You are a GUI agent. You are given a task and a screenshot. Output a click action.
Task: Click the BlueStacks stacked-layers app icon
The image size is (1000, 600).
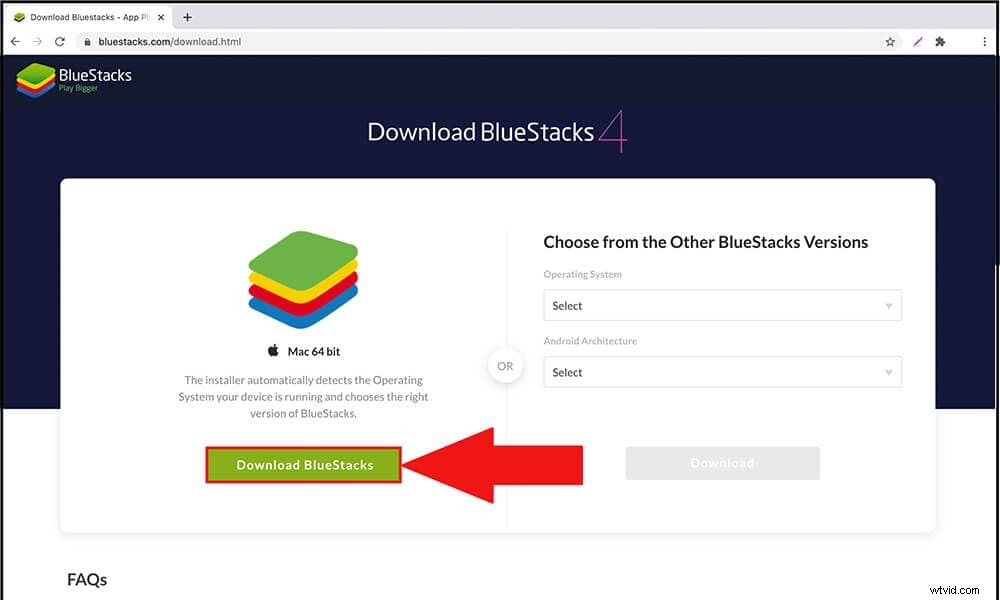[302, 280]
